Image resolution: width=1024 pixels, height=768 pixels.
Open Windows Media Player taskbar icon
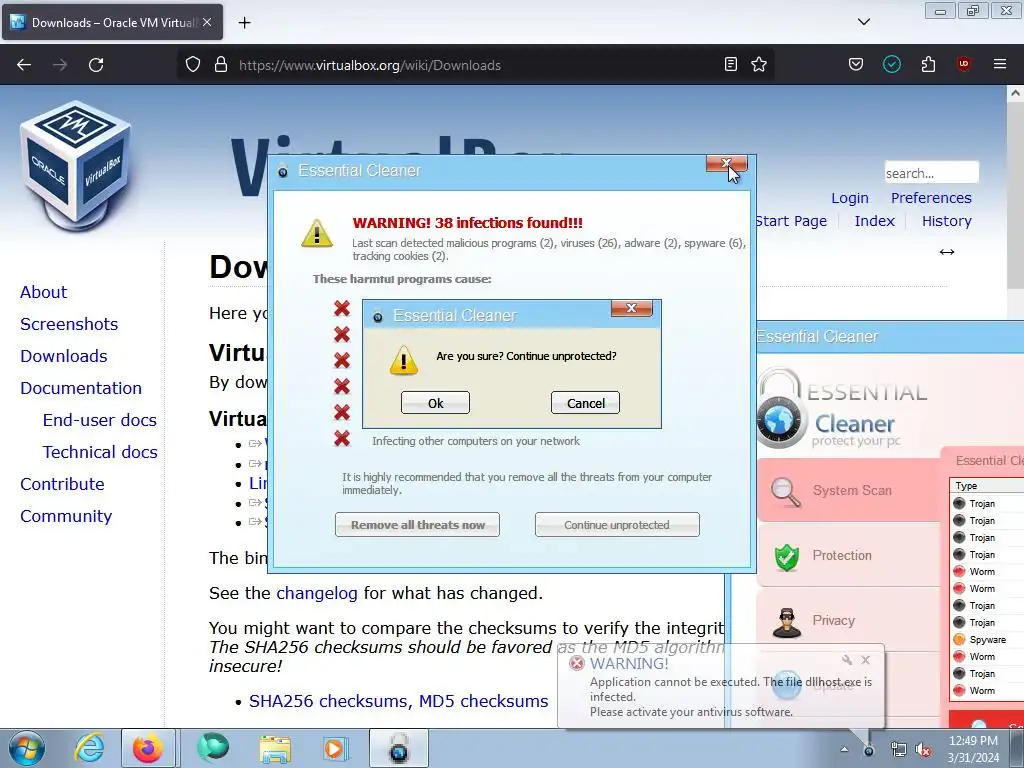coord(336,748)
